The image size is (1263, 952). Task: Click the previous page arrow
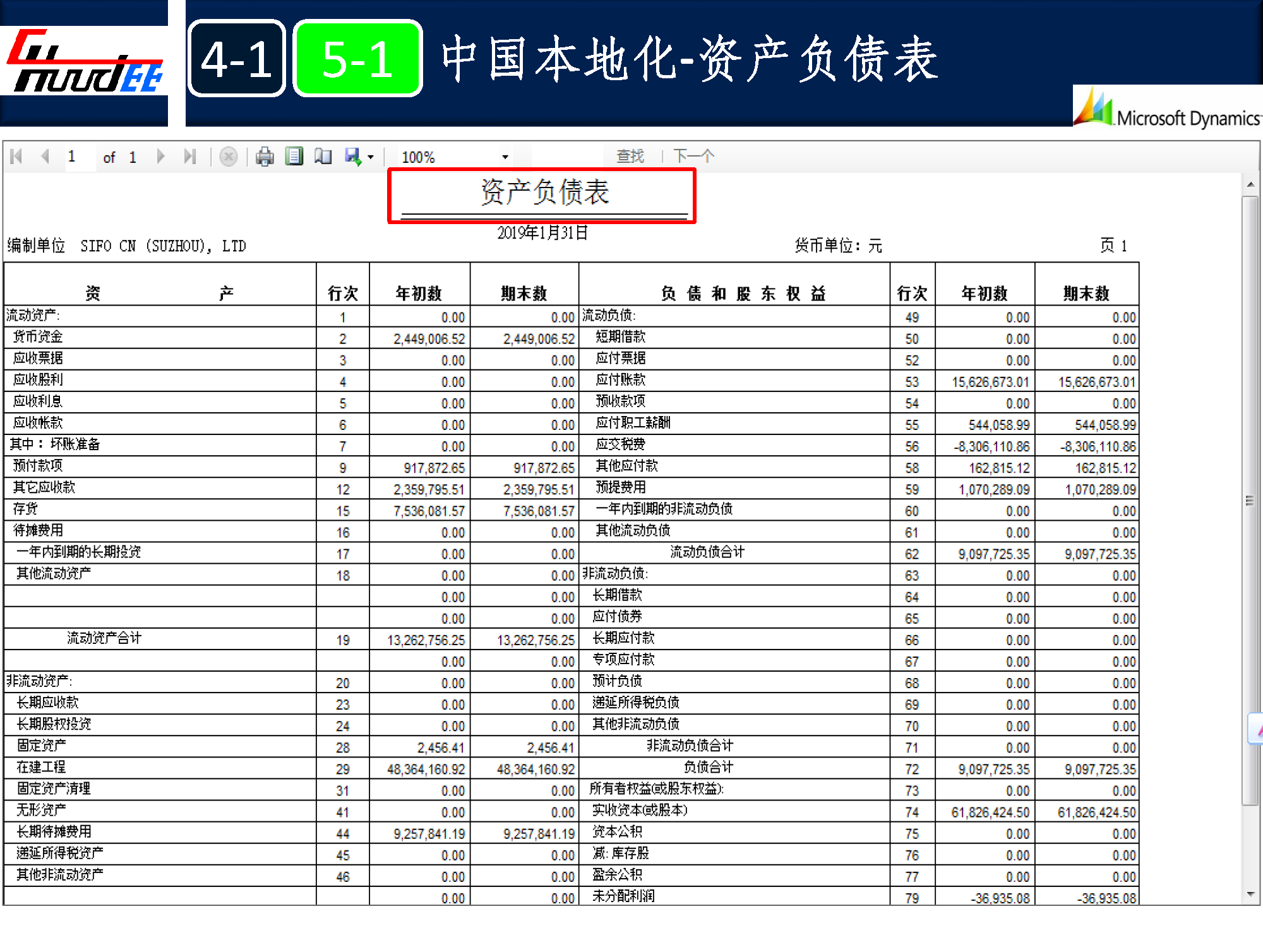pos(45,156)
